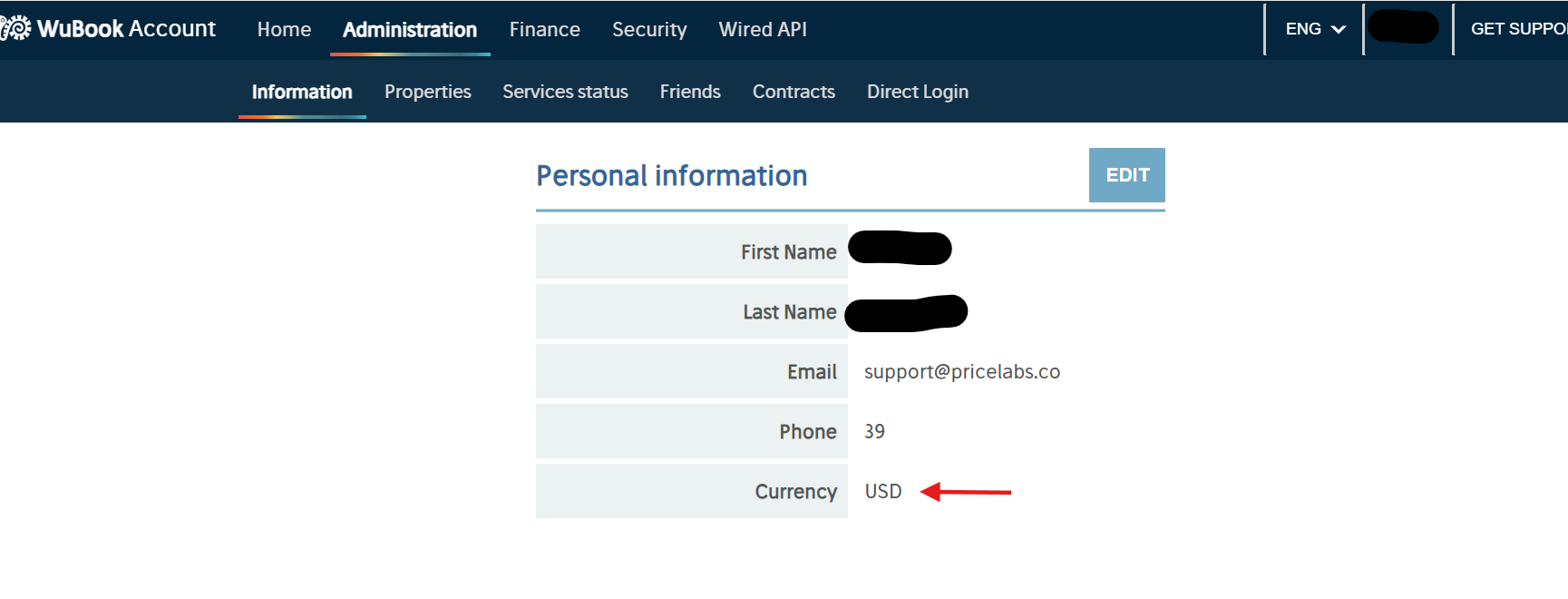Switch to the Properties tab
1568x599 pixels.
click(x=427, y=92)
